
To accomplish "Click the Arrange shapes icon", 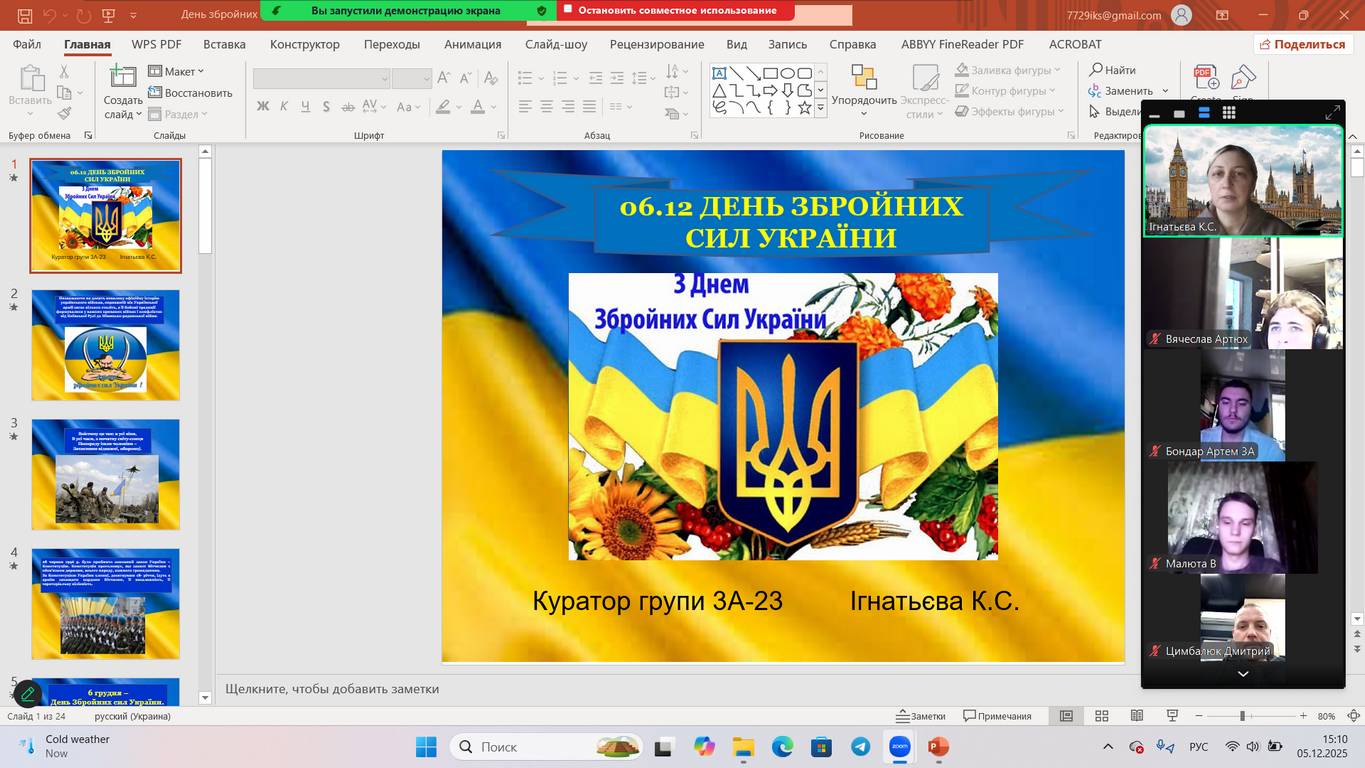I will [x=863, y=78].
